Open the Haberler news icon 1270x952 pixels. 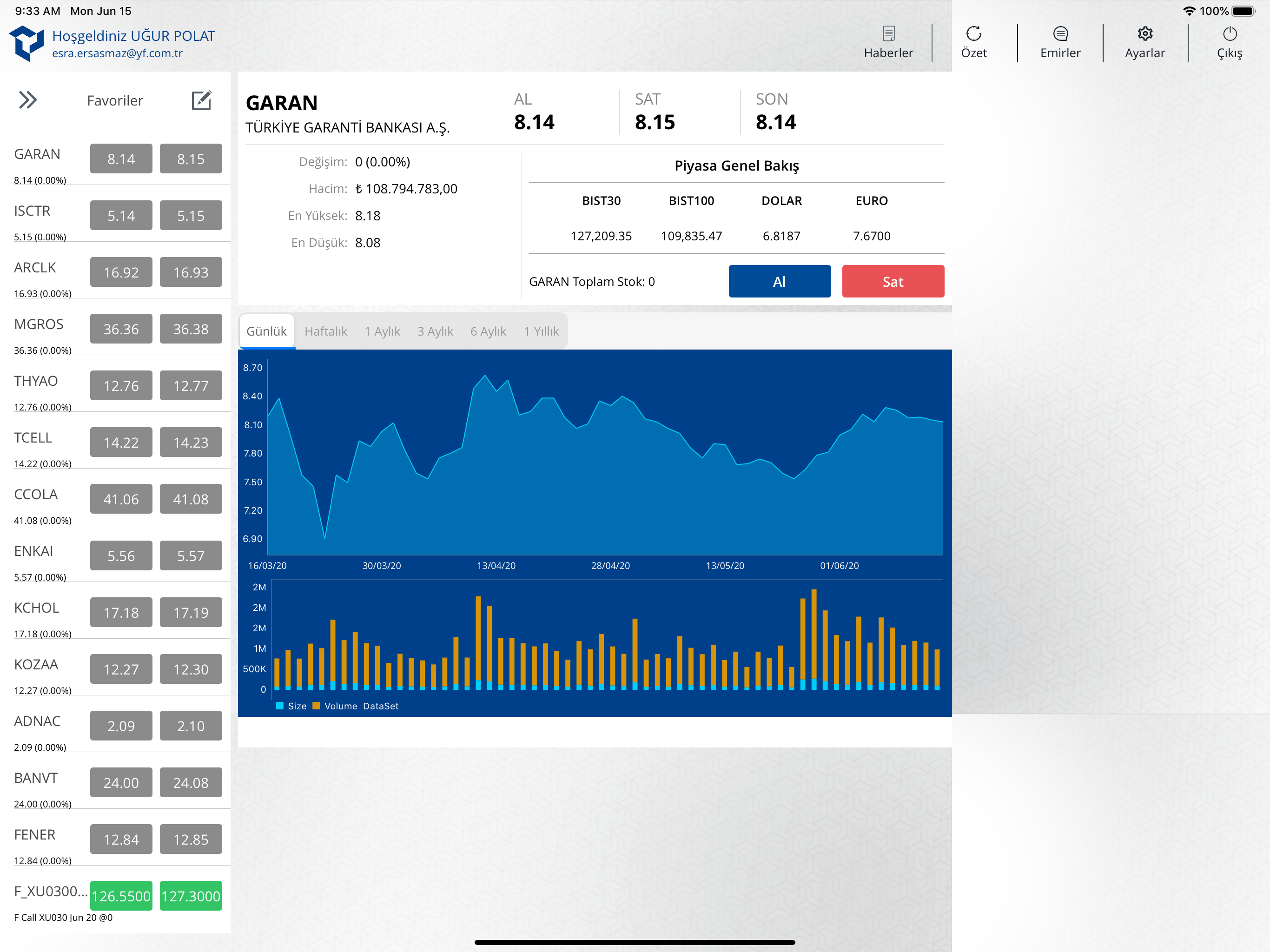point(888,34)
